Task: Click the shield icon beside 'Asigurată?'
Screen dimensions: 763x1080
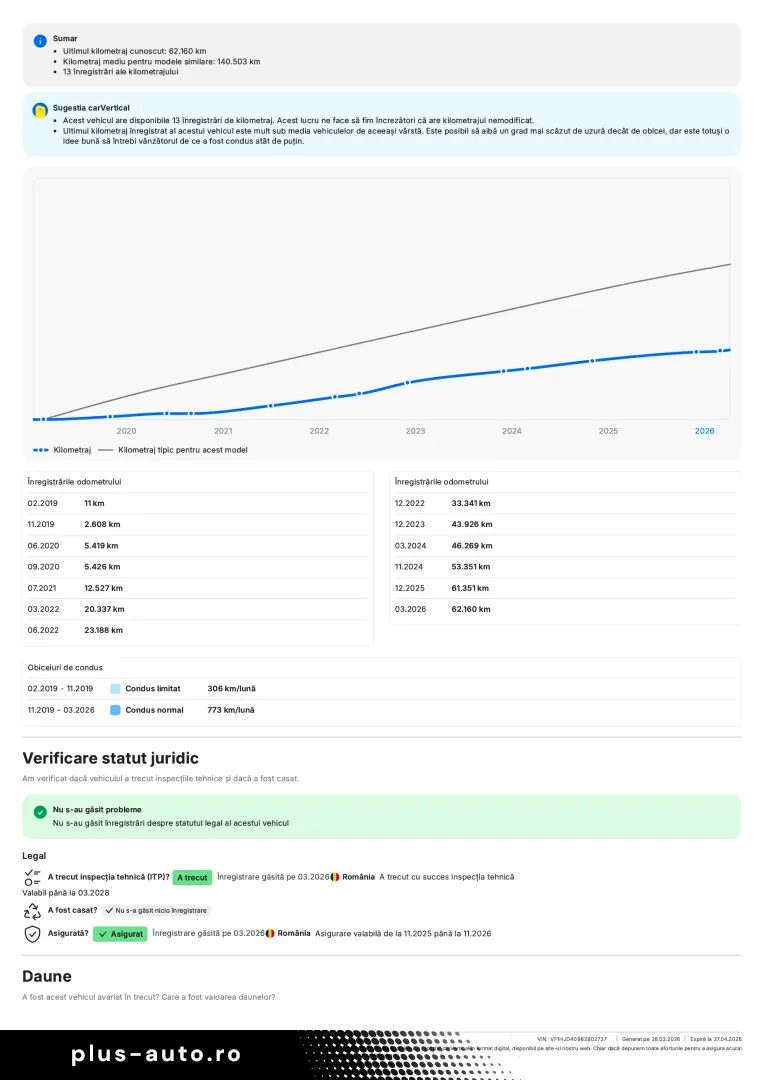Action: tap(32, 933)
